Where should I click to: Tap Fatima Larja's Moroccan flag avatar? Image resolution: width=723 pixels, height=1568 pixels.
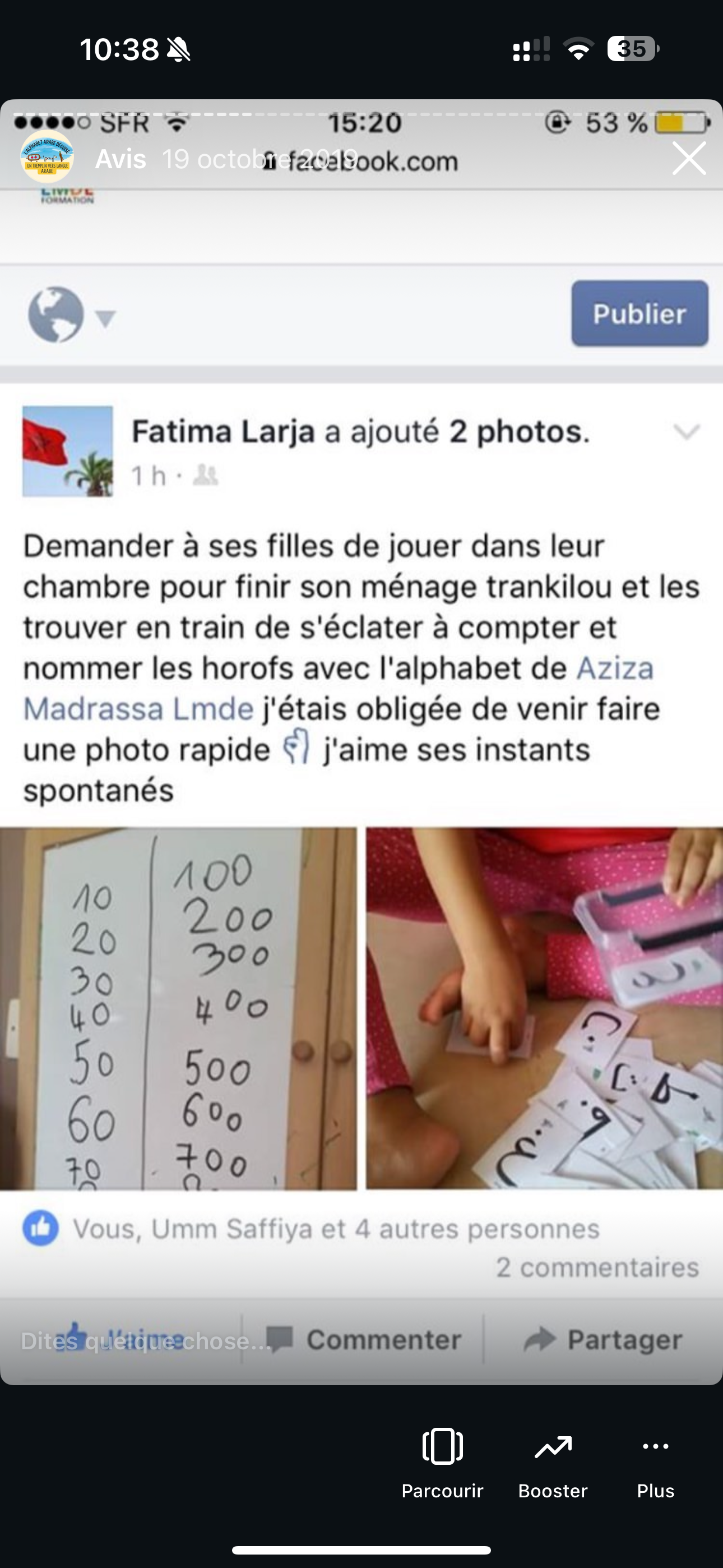click(x=68, y=451)
